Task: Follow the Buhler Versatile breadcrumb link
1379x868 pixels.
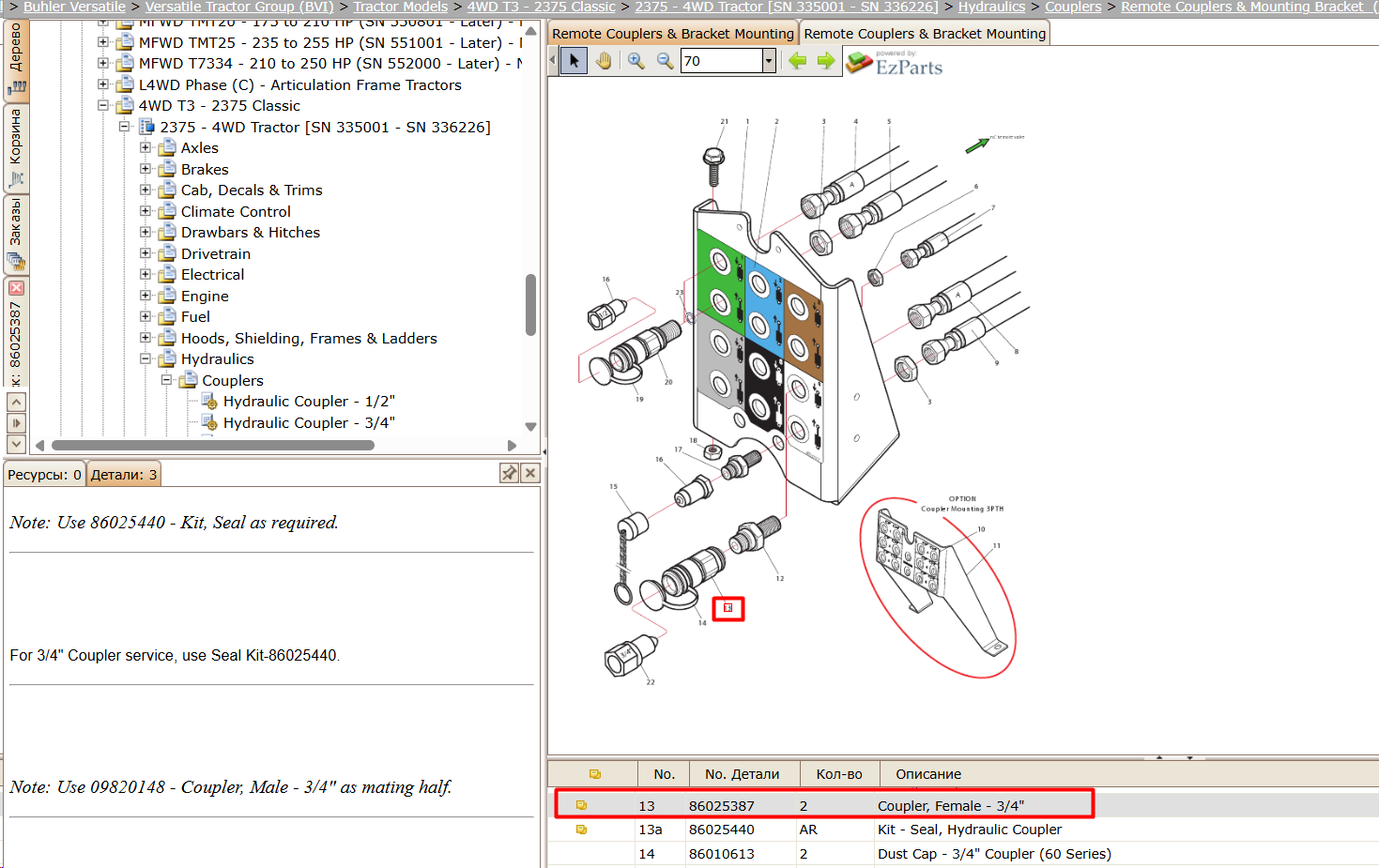Action: (x=74, y=7)
